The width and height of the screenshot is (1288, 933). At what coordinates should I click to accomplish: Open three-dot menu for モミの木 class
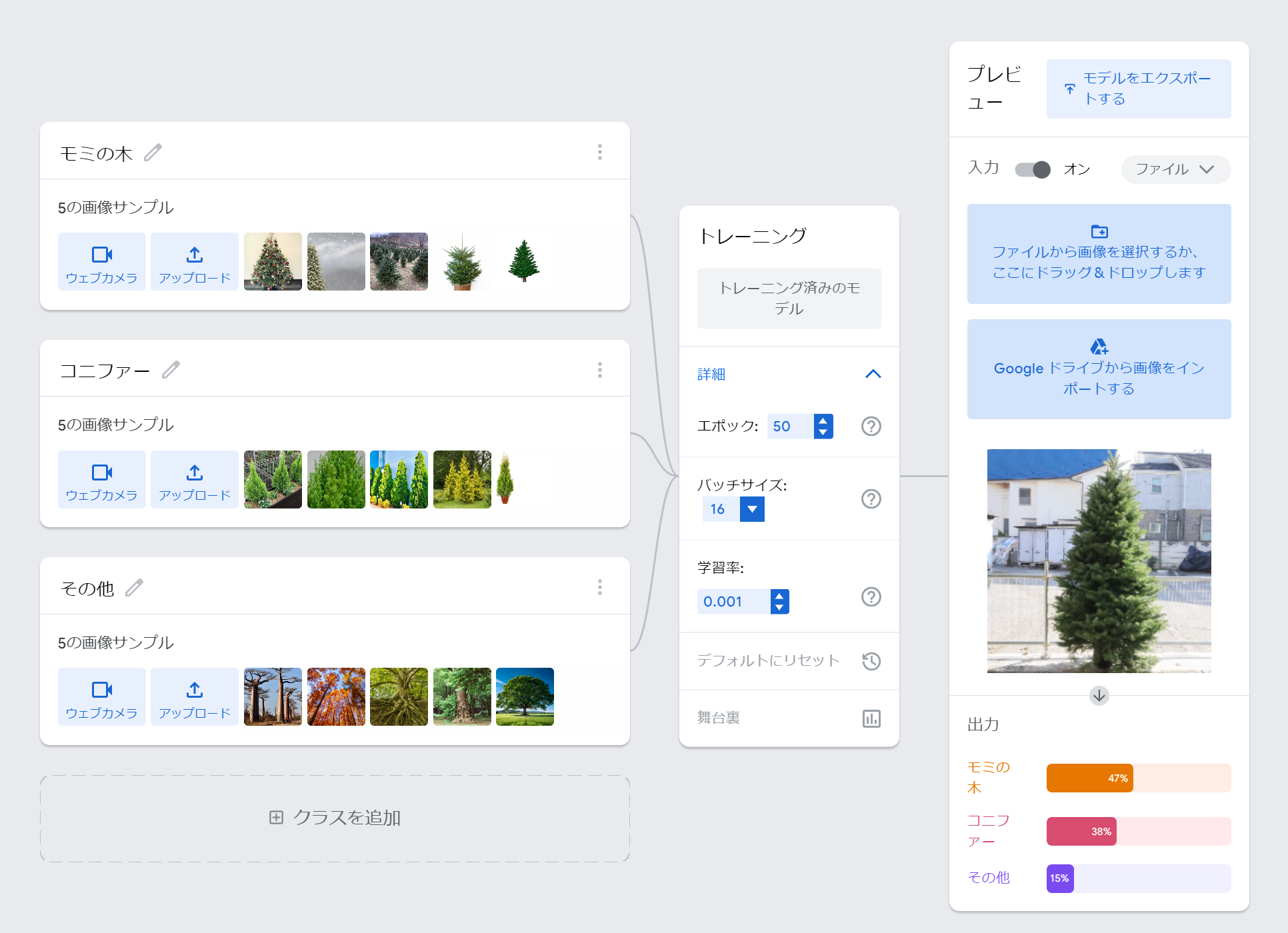click(x=600, y=152)
